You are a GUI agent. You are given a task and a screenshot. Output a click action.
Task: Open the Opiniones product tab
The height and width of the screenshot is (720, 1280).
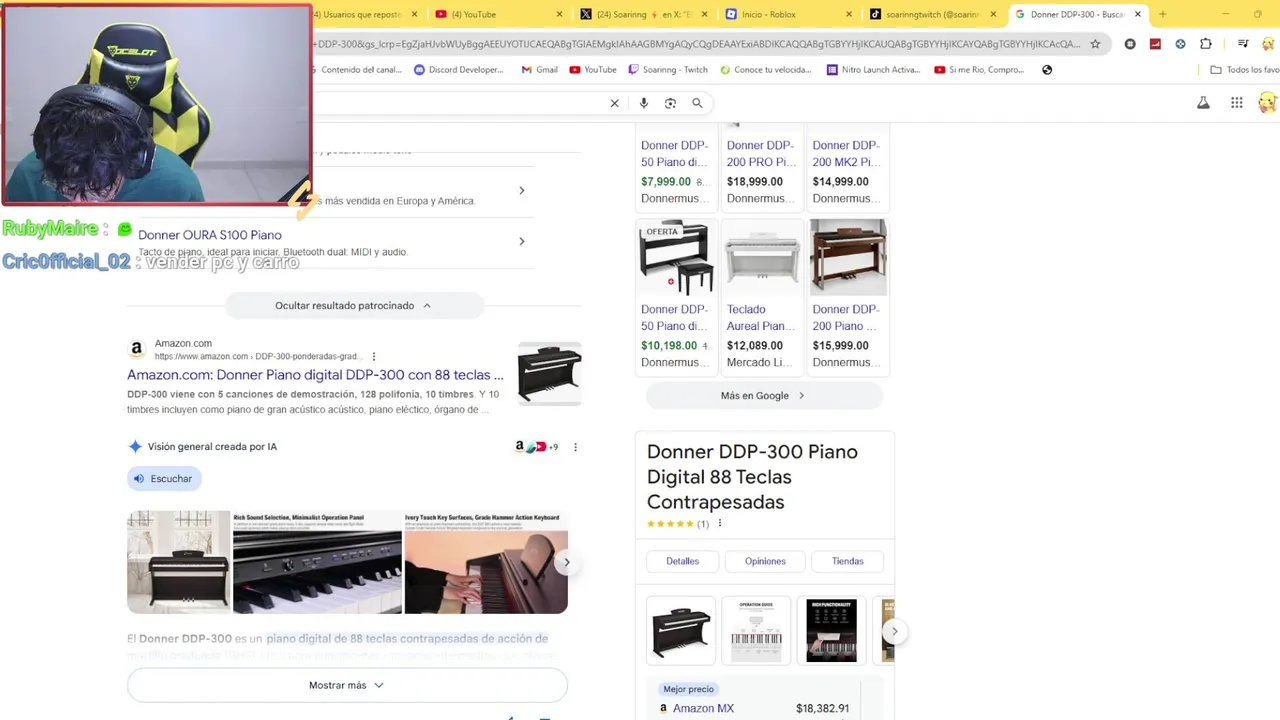765,561
